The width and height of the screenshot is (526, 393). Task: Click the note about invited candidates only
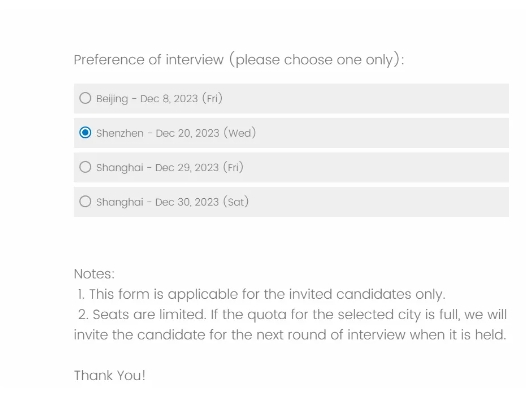click(261, 294)
